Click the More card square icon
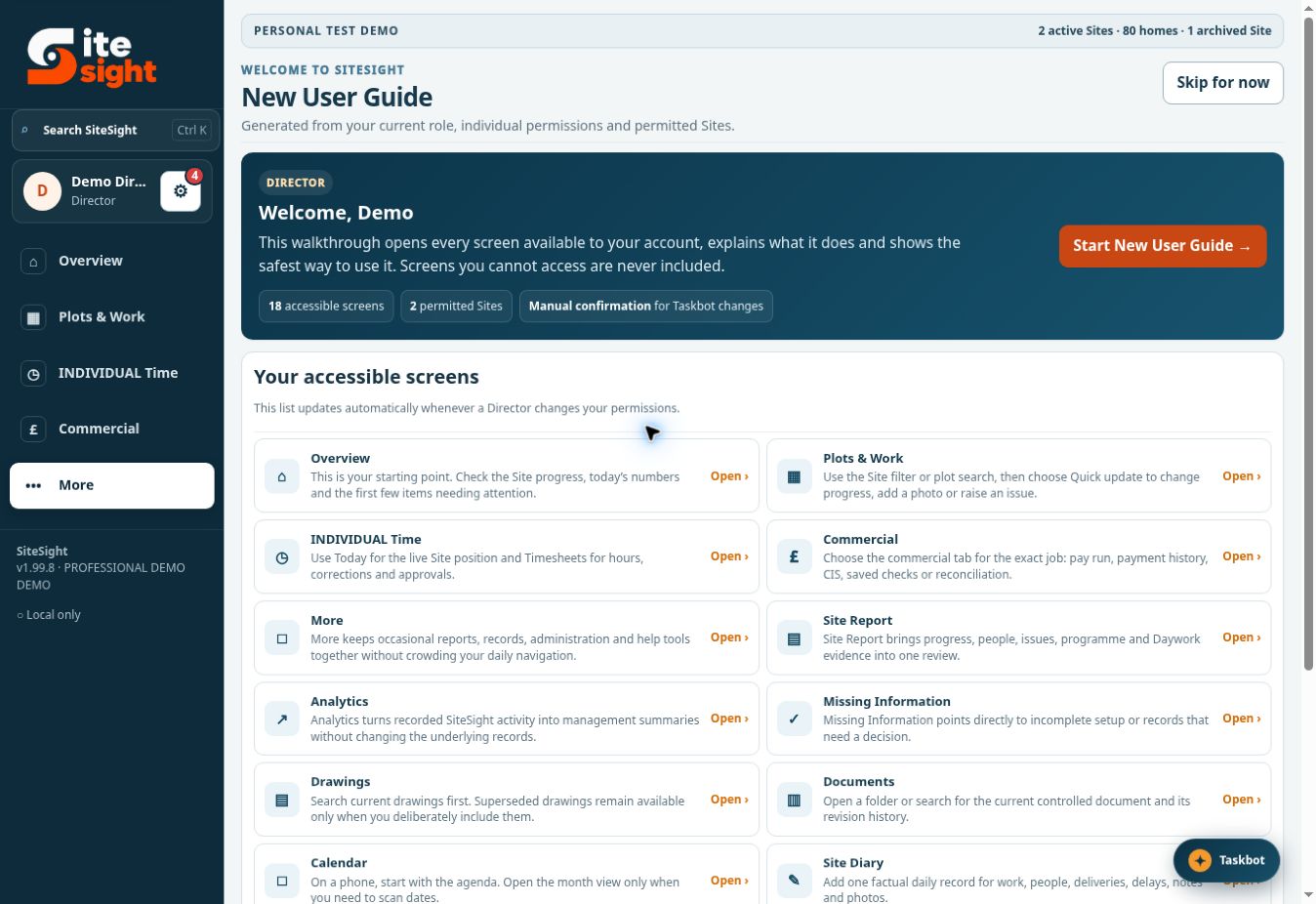Screen dimensions: 1316x904 tap(282, 638)
